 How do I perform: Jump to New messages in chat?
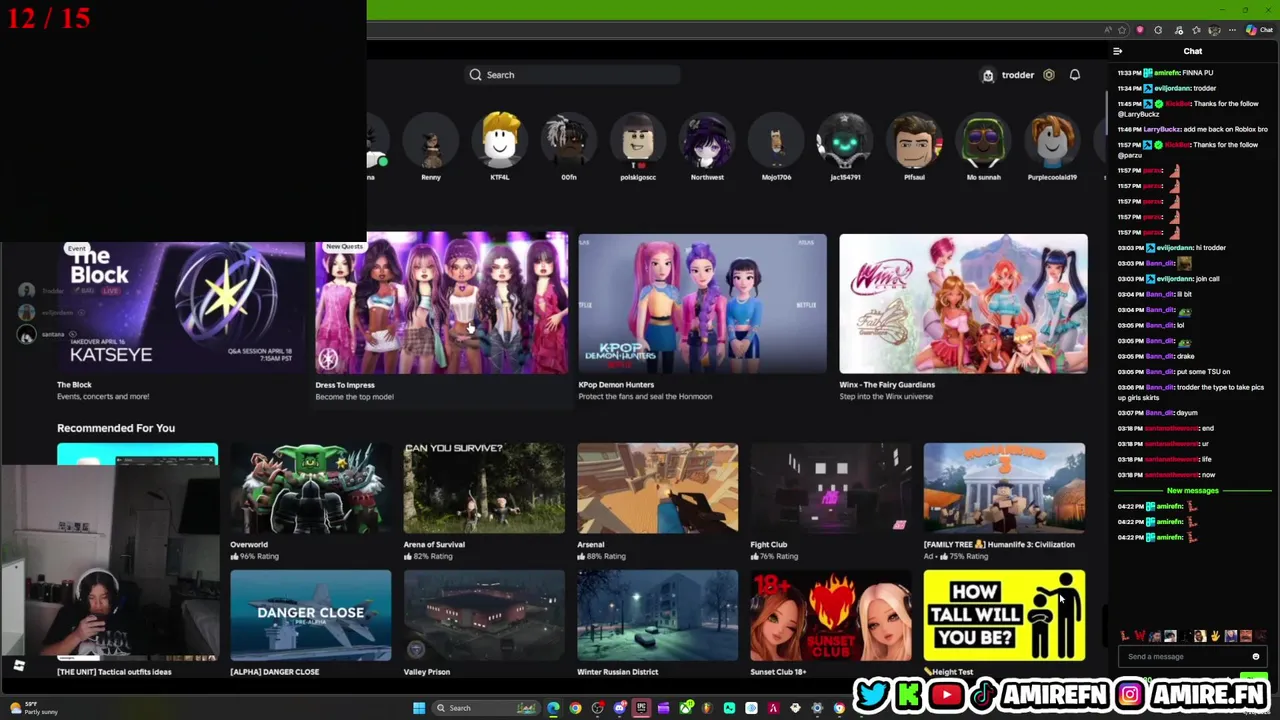pyautogui.click(x=1193, y=491)
